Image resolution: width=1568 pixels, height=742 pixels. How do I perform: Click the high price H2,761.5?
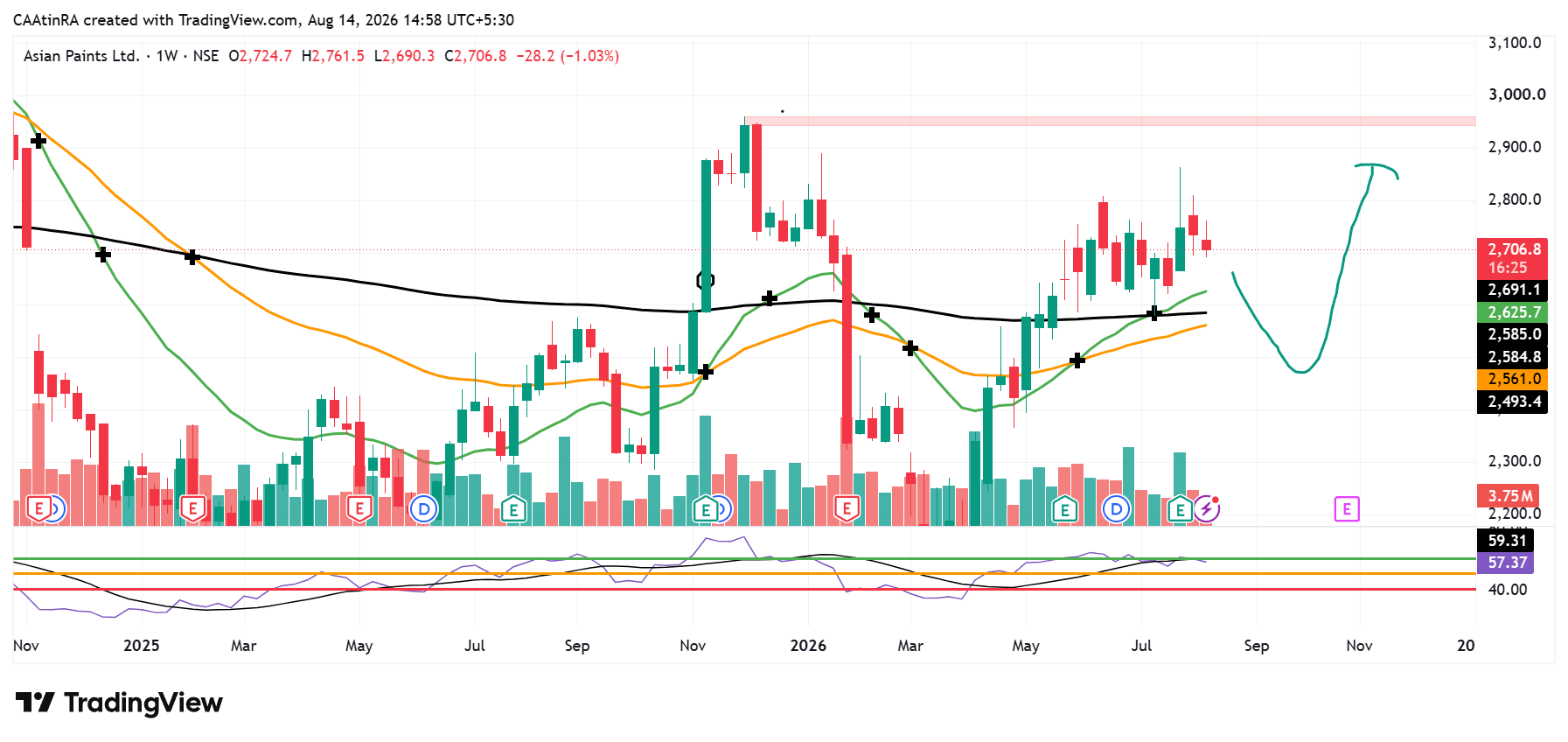pos(333,56)
